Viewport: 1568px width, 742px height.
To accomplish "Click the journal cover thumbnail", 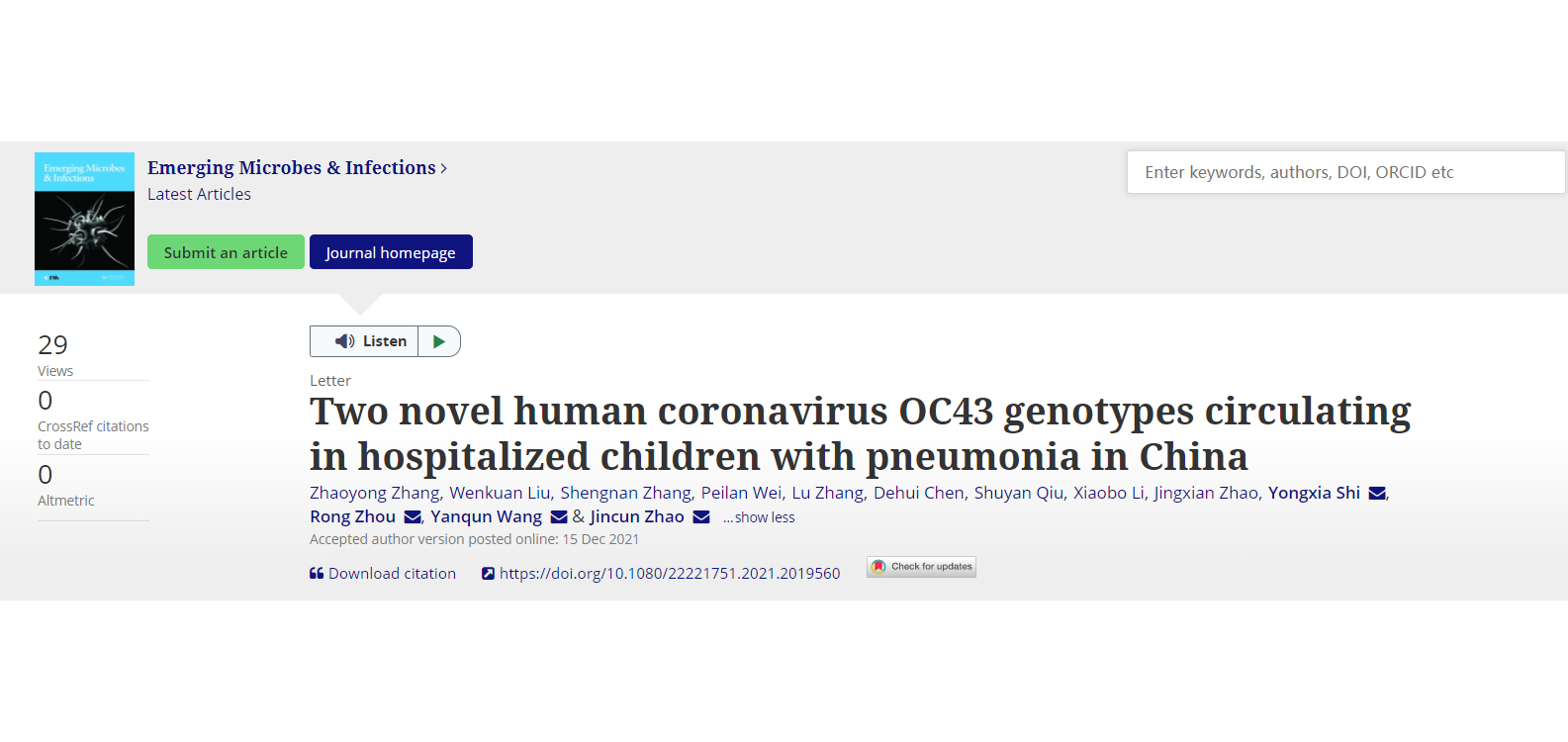I will pyautogui.click(x=85, y=219).
